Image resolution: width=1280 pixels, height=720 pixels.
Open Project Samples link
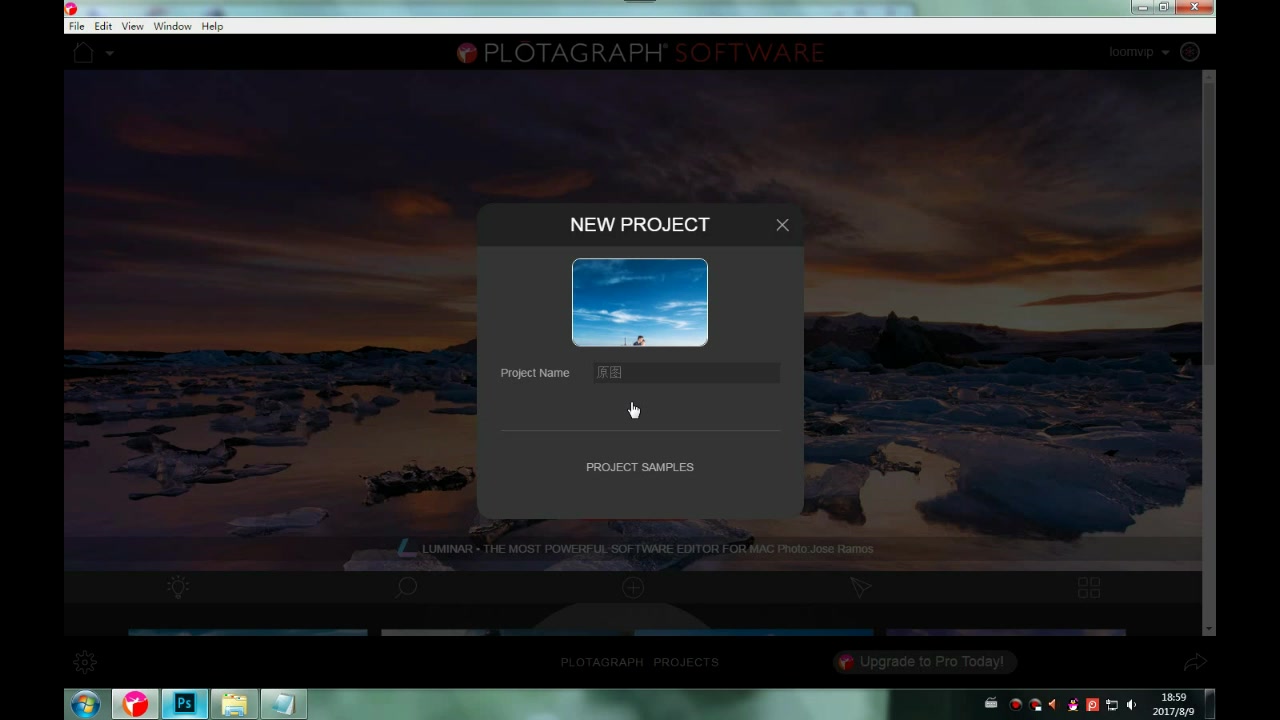(x=640, y=467)
